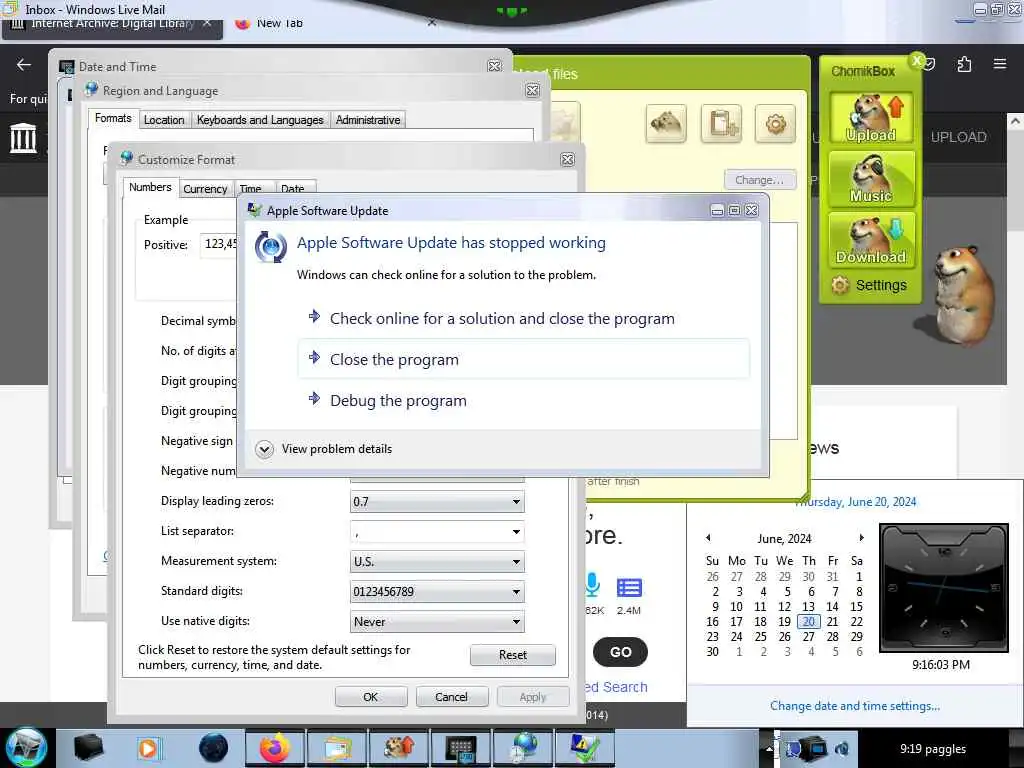
Task: Click volume speaker tray icon
Action: [842, 750]
